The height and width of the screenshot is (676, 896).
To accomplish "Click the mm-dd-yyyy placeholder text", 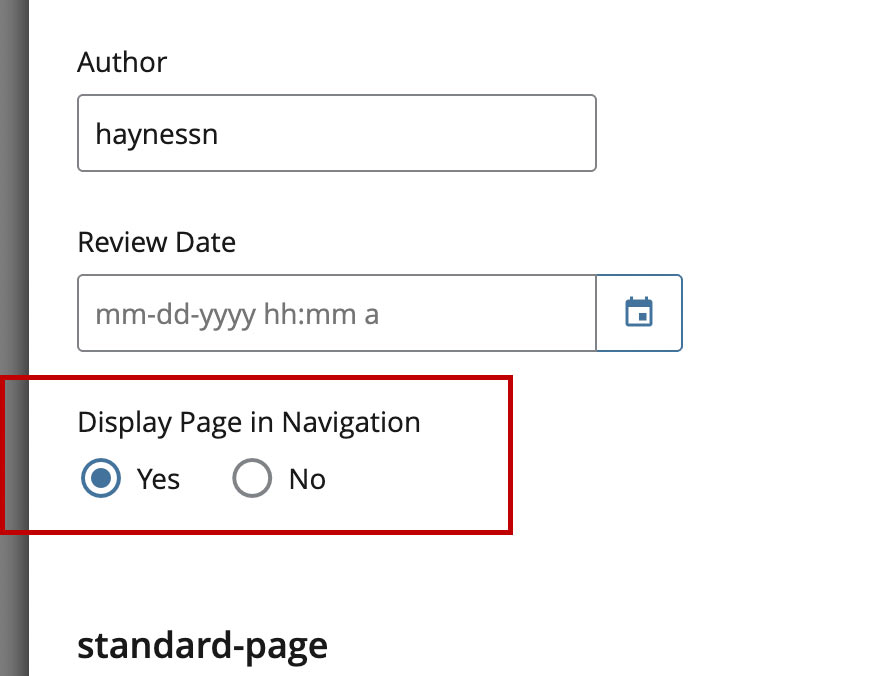I will point(236,313).
